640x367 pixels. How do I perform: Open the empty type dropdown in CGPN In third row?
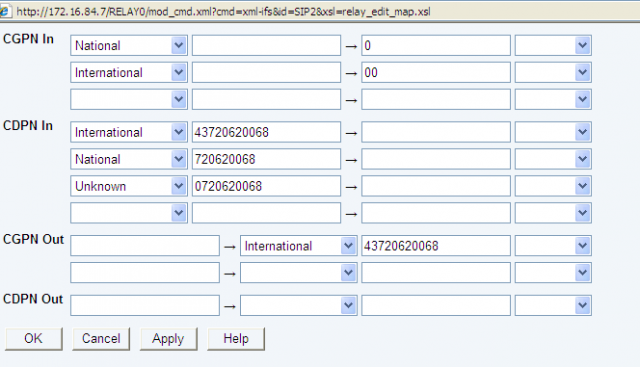click(x=129, y=100)
